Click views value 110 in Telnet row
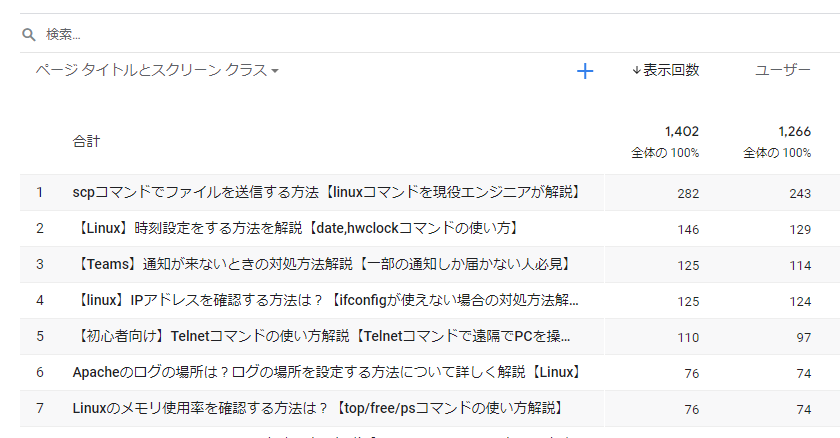Image resolution: width=840 pixels, height=438 pixels. tap(688, 337)
